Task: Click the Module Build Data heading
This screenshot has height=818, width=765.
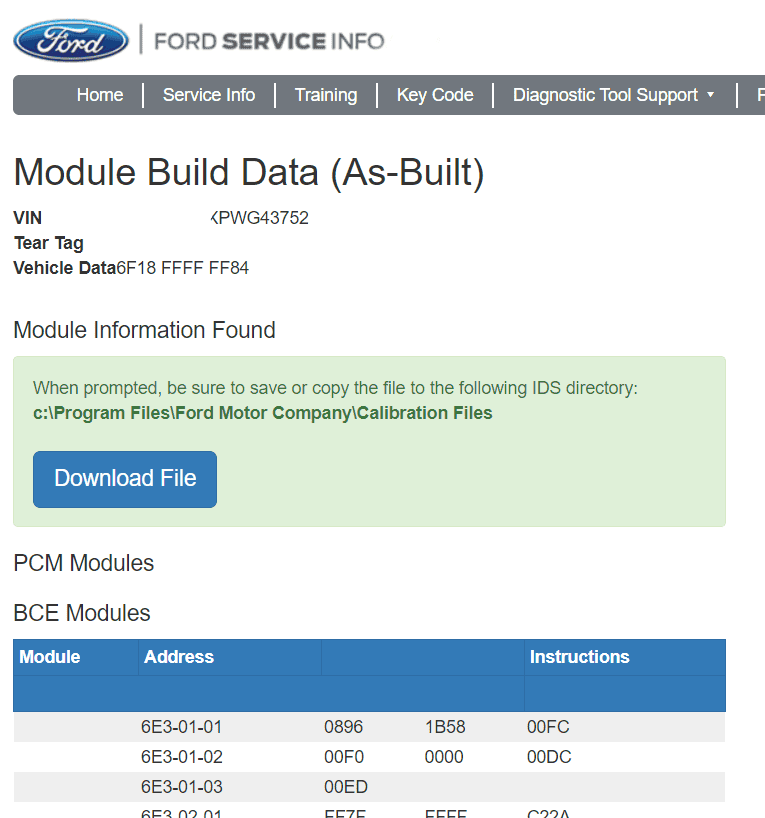Action: pyautogui.click(x=249, y=173)
